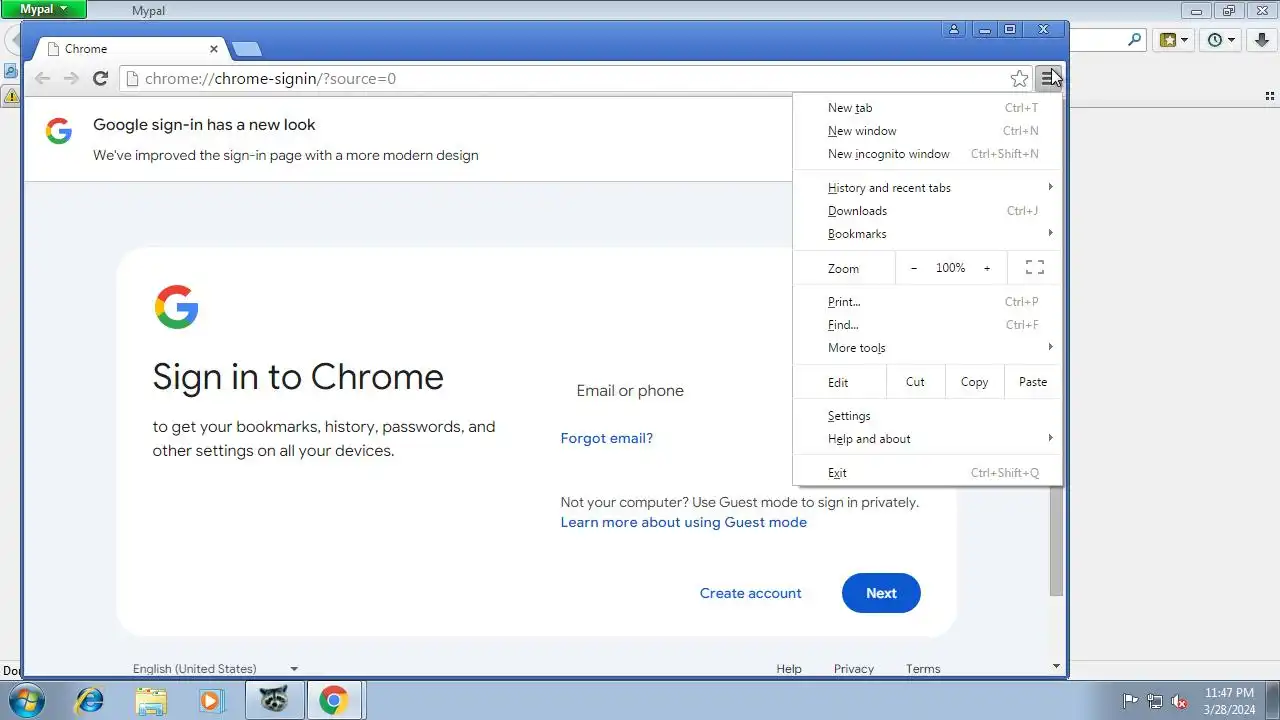Close the Chrome tab with its X
This screenshot has width=1280, height=720.
point(213,48)
